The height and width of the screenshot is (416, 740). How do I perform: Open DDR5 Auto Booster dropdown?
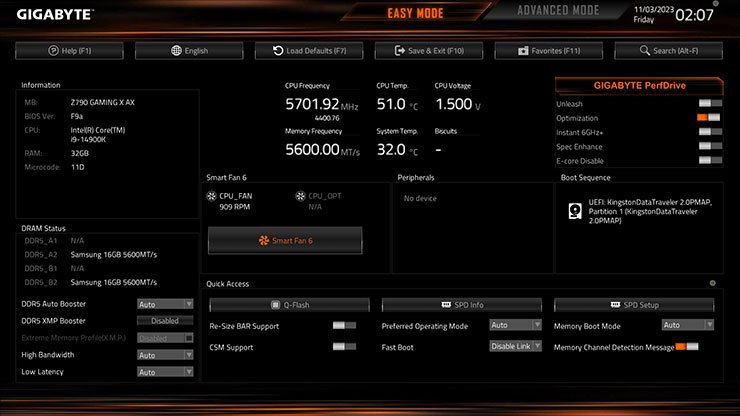tap(165, 304)
